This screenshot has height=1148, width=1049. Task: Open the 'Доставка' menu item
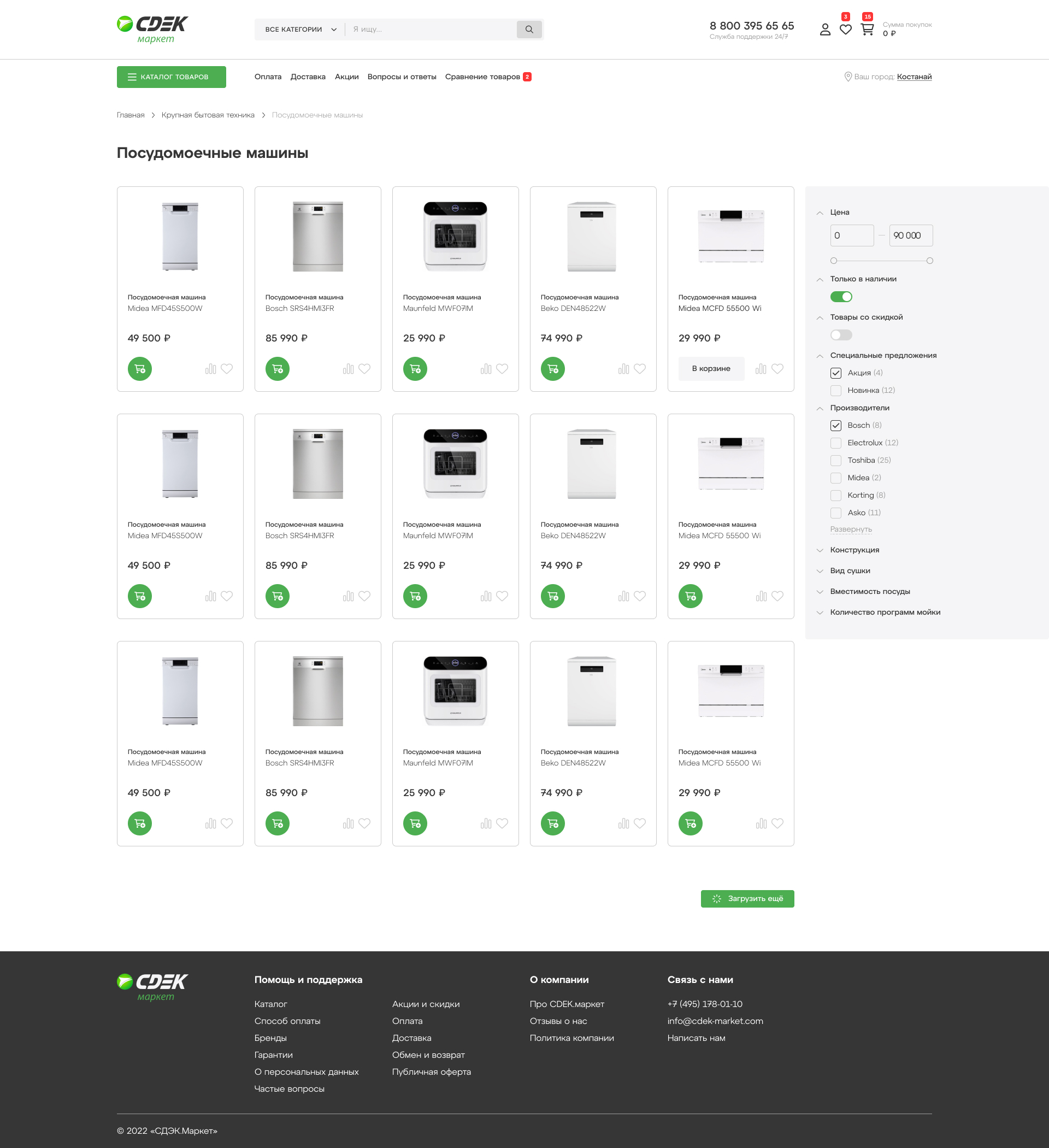click(308, 77)
